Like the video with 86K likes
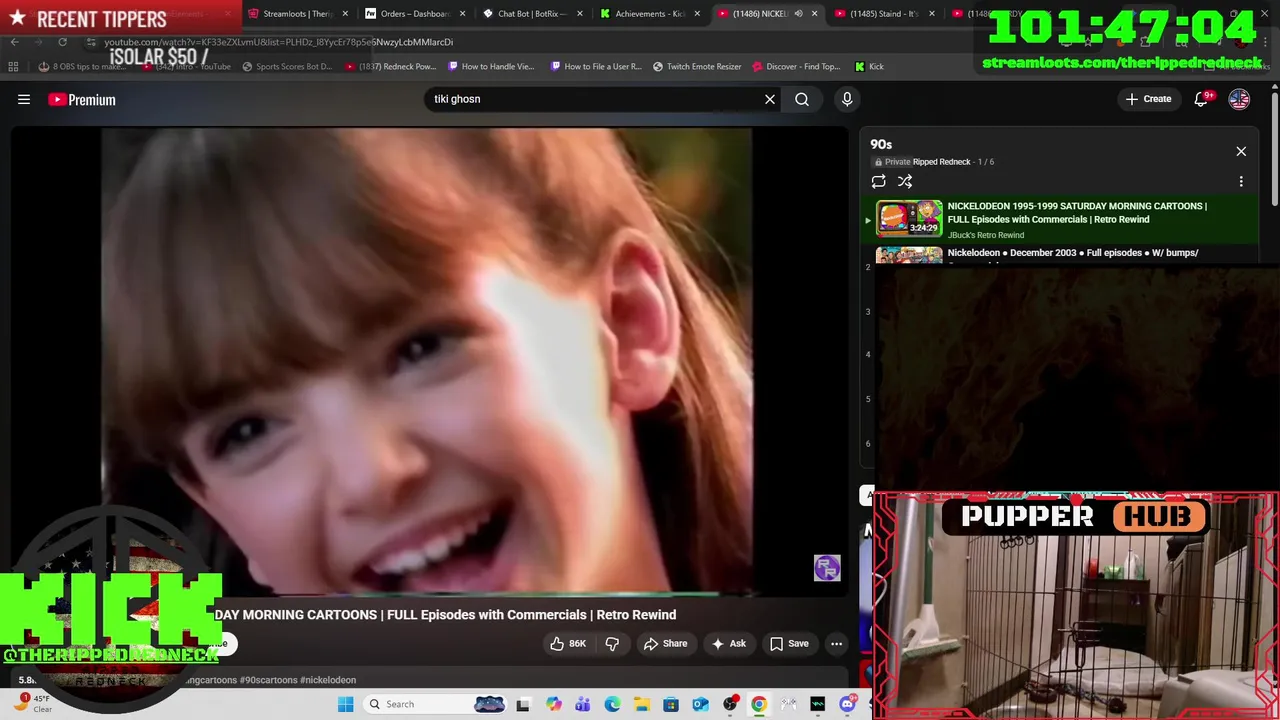This screenshot has width=1280, height=720. pyautogui.click(x=568, y=644)
